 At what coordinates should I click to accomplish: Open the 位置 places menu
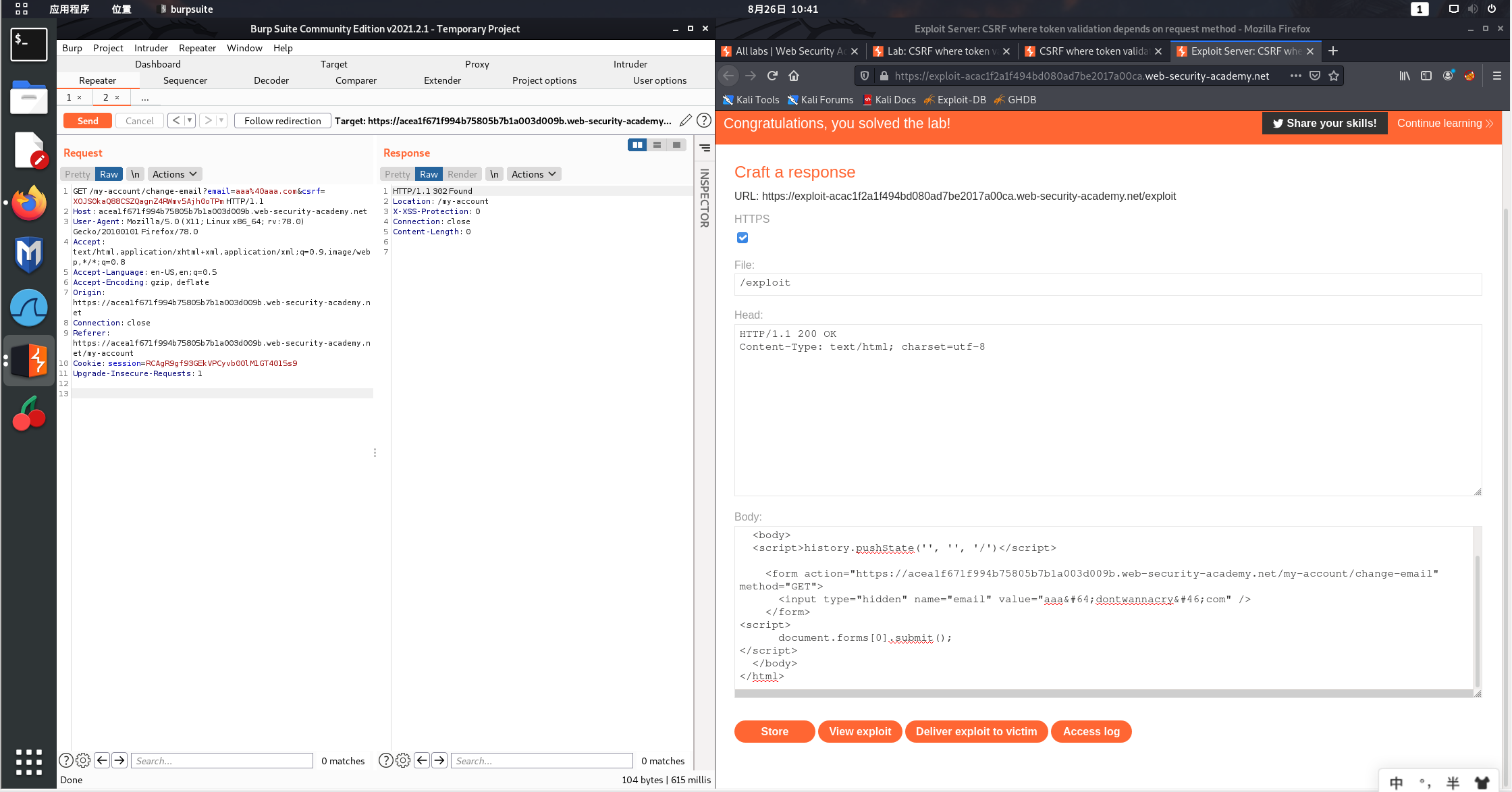(121, 9)
